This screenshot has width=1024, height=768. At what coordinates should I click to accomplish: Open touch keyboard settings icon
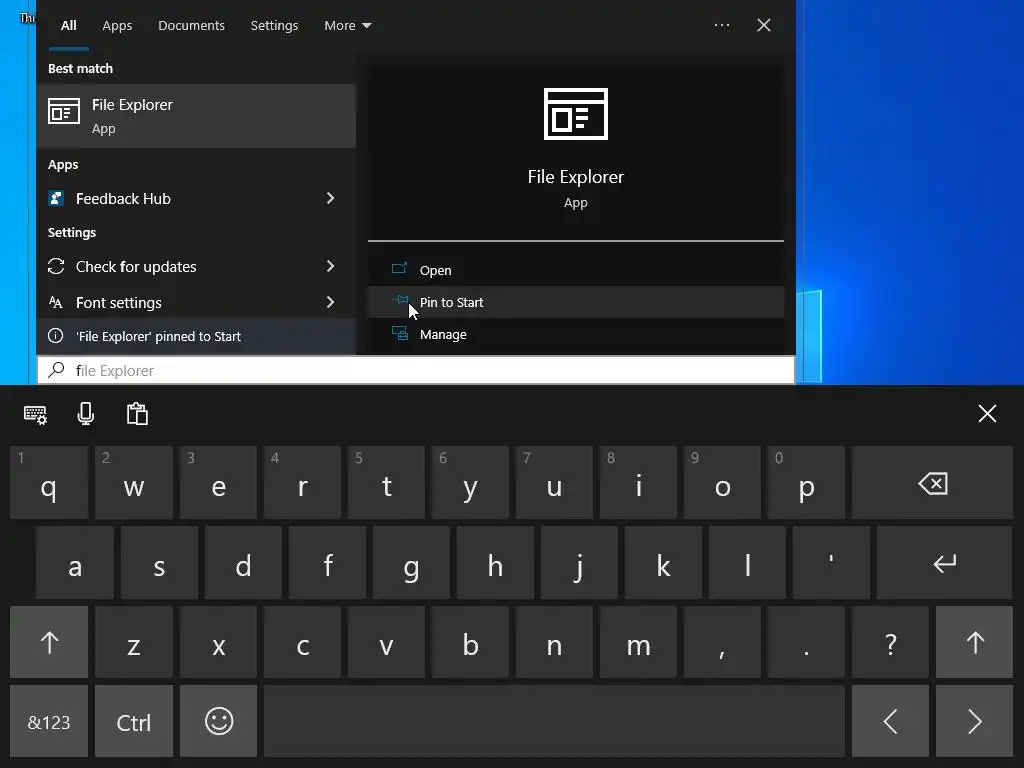point(35,414)
